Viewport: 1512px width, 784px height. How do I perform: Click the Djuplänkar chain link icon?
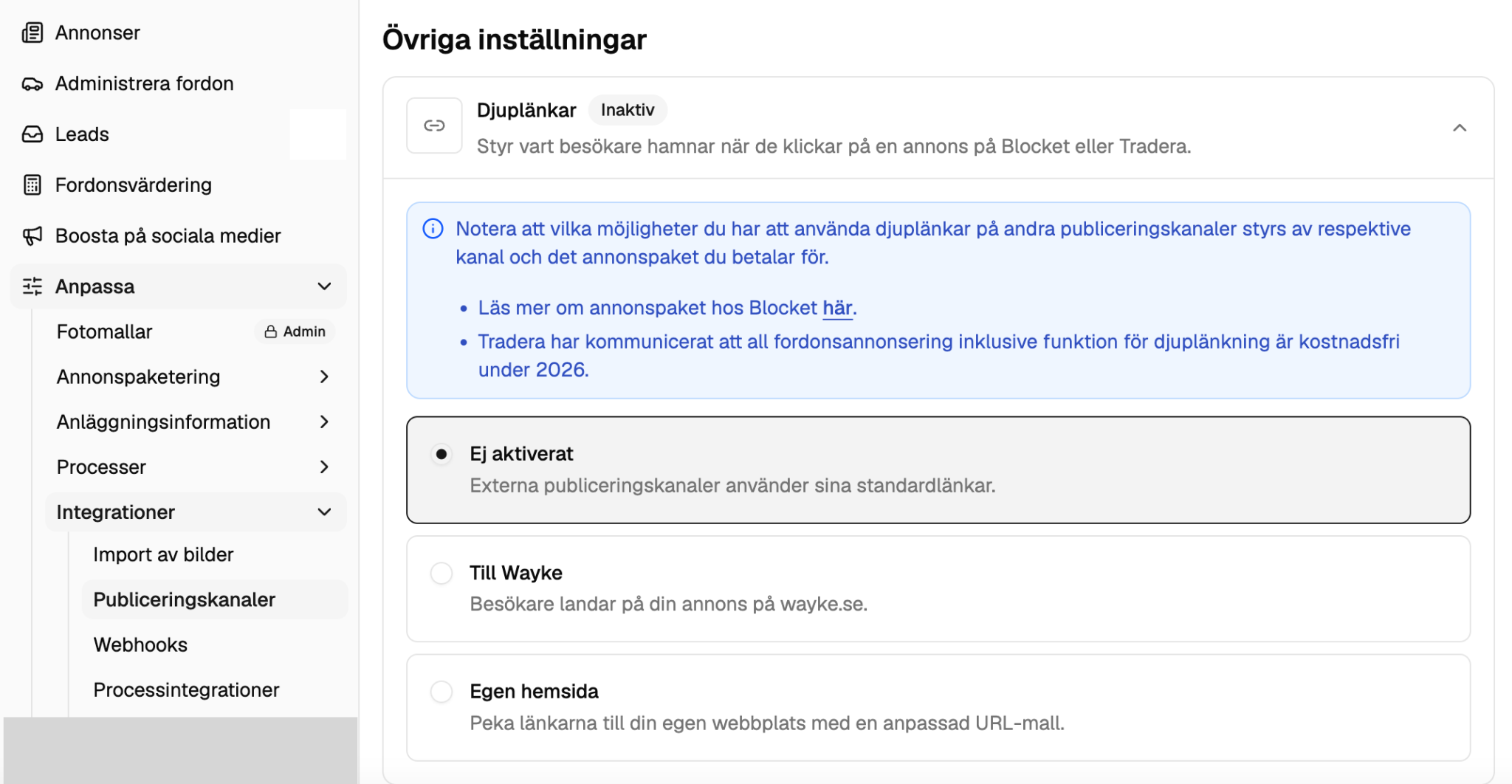[x=434, y=125]
